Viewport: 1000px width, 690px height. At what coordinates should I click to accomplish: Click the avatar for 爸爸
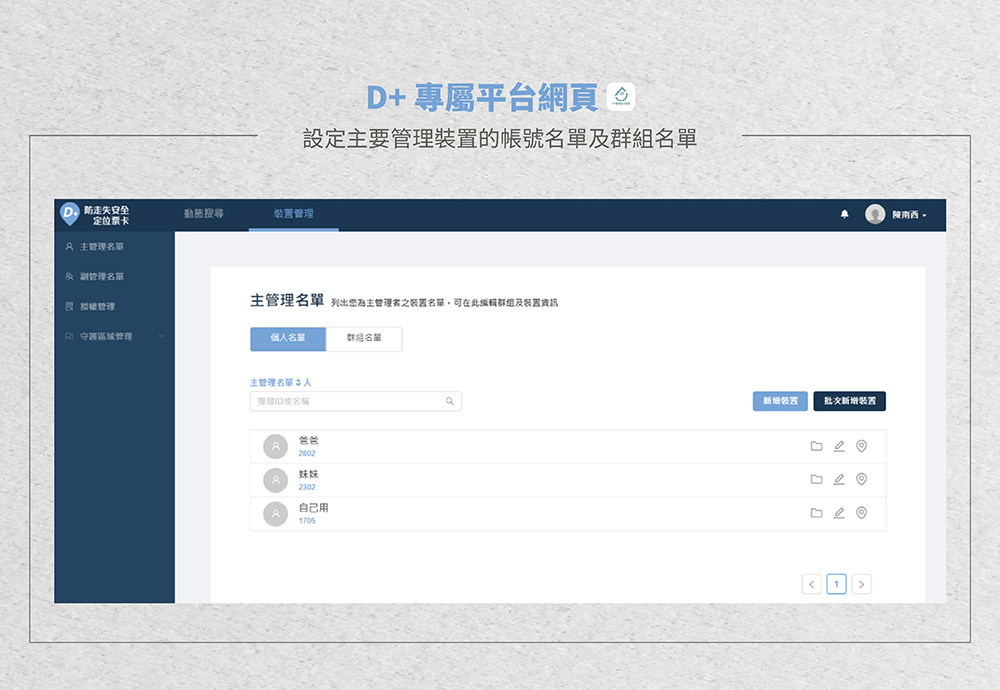[x=276, y=447]
